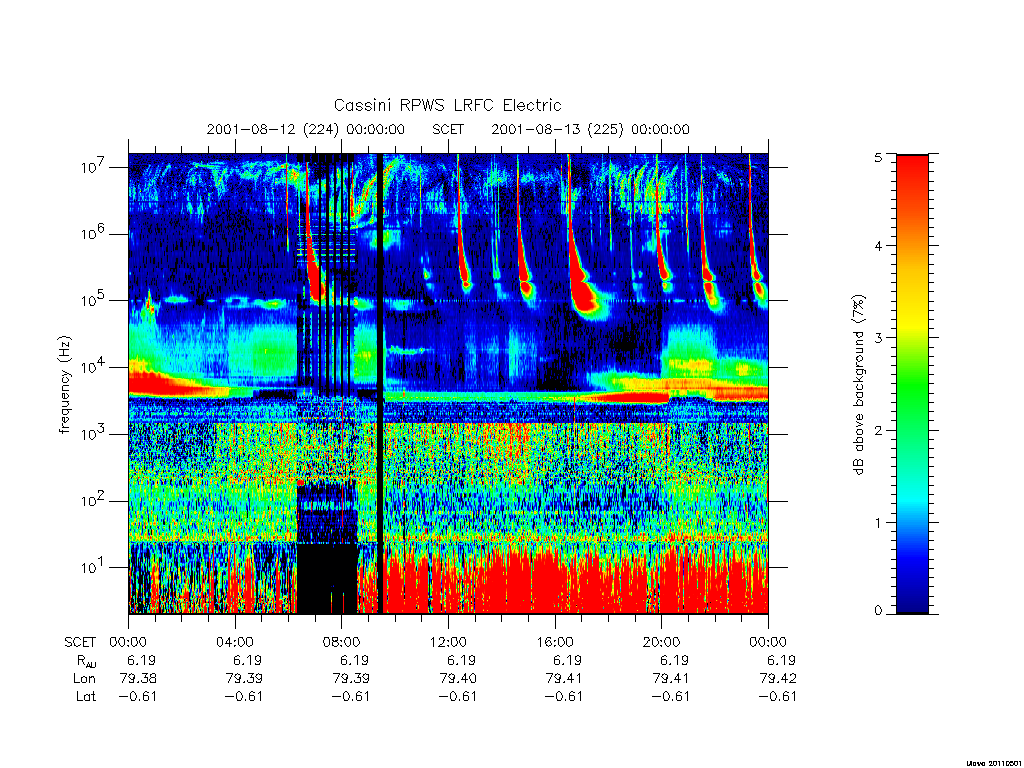Click the colorbar tick label "5"
This screenshot has height=768, width=1024.
[878, 157]
